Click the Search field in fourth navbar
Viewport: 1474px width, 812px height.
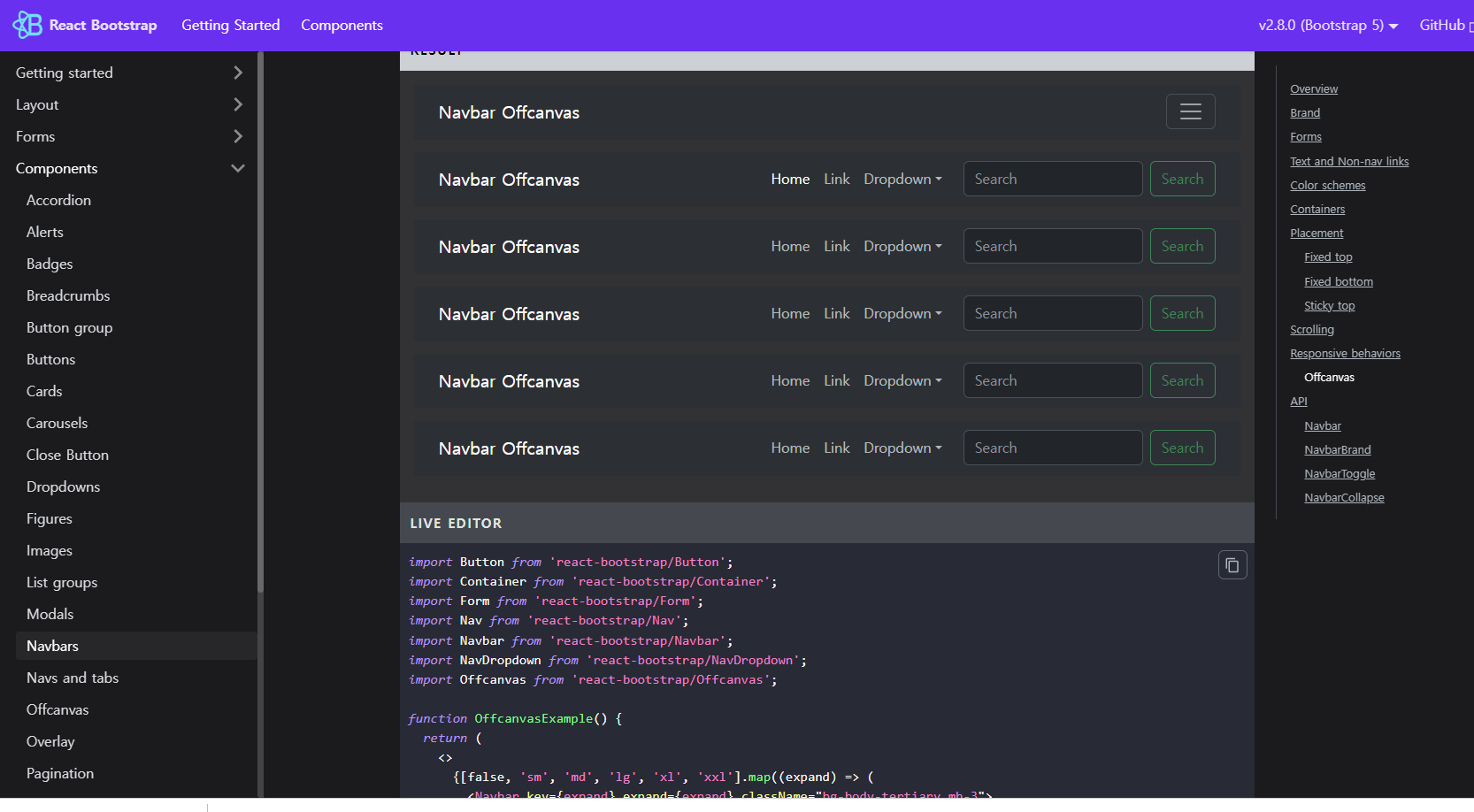tap(1053, 313)
